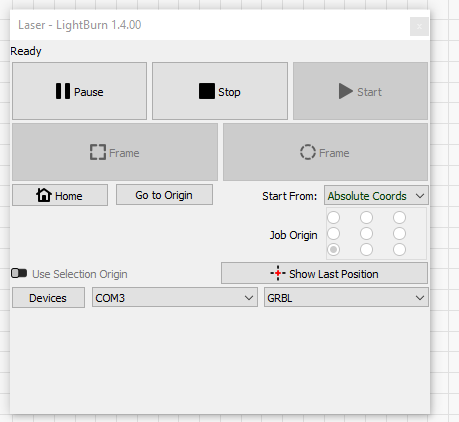The image size is (459, 422).
Task: Click the red crosshair Show Last Position icon
Action: [x=278, y=273]
